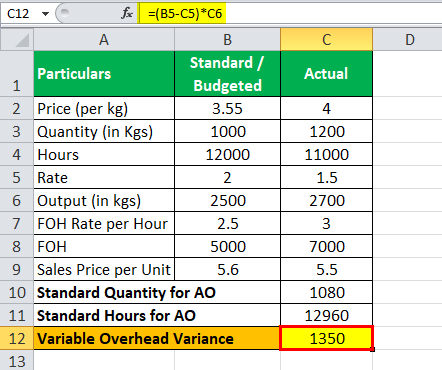Select row 4 header

pos(17,154)
